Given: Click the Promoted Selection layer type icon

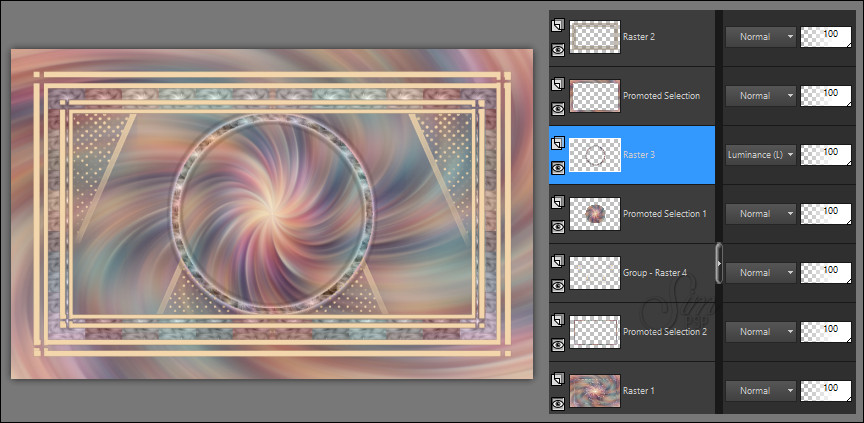Looking at the screenshot, I should pyautogui.click(x=558, y=84).
